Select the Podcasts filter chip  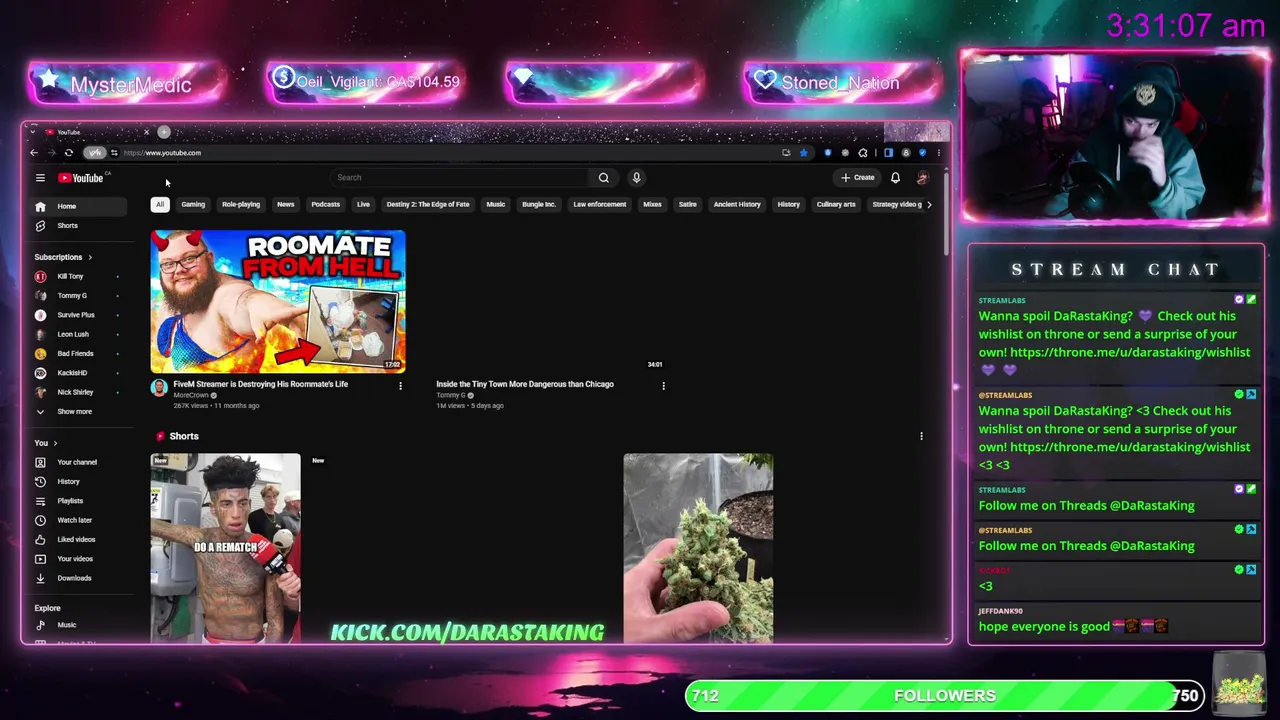coord(326,205)
